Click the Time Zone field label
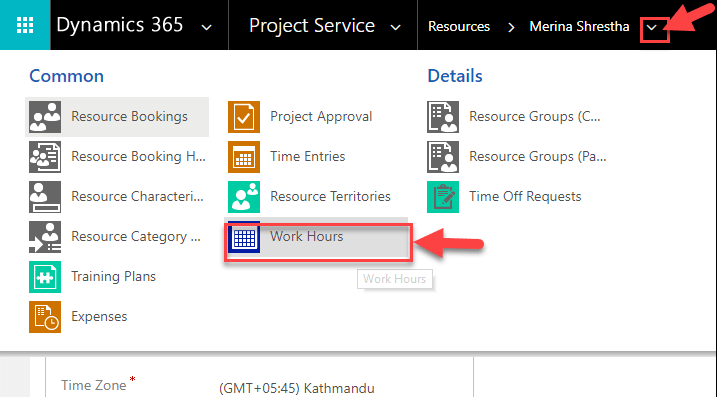This screenshot has height=397, width=717. click(x=94, y=385)
